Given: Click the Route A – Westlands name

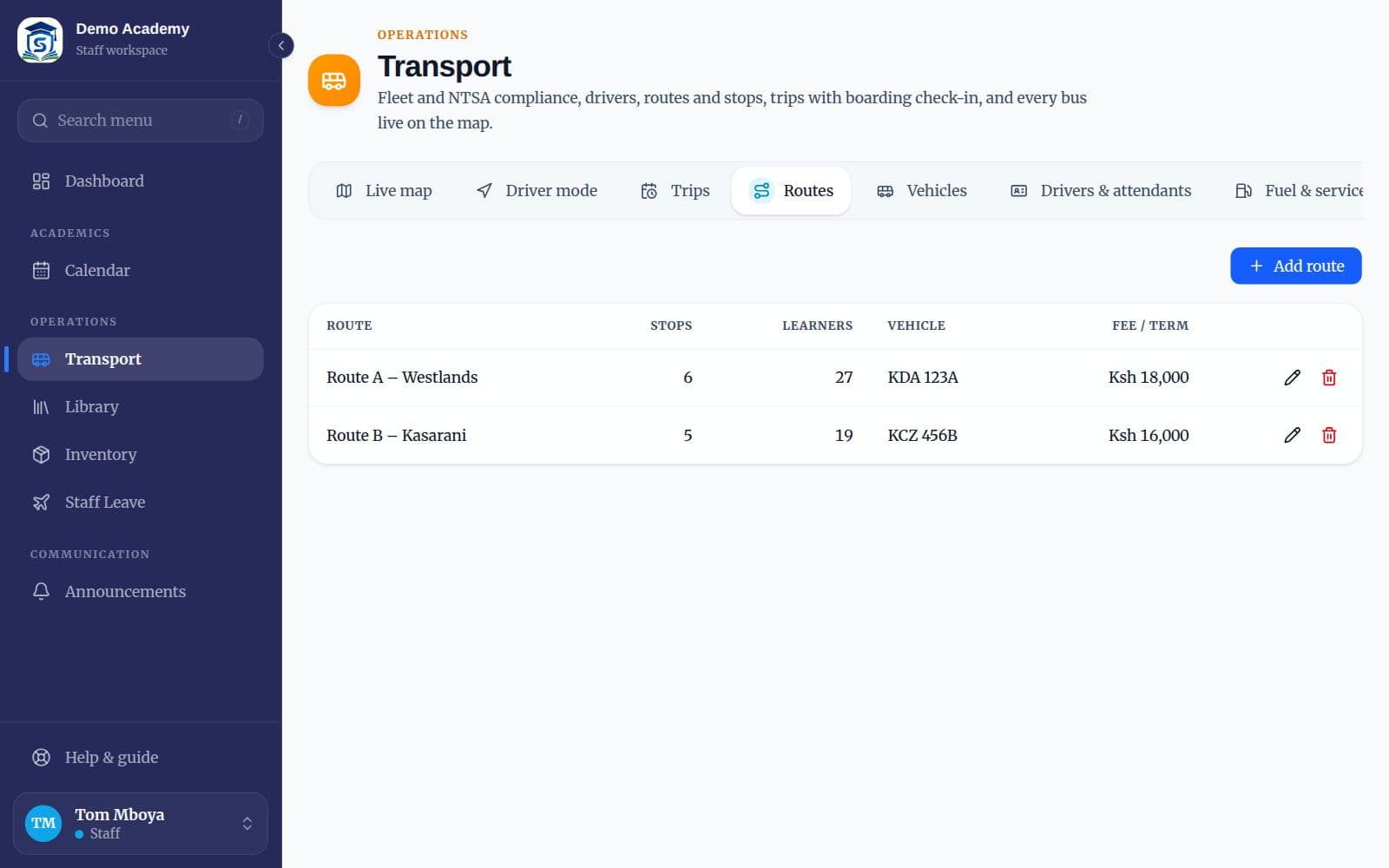Looking at the screenshot, I should (402, 377).
